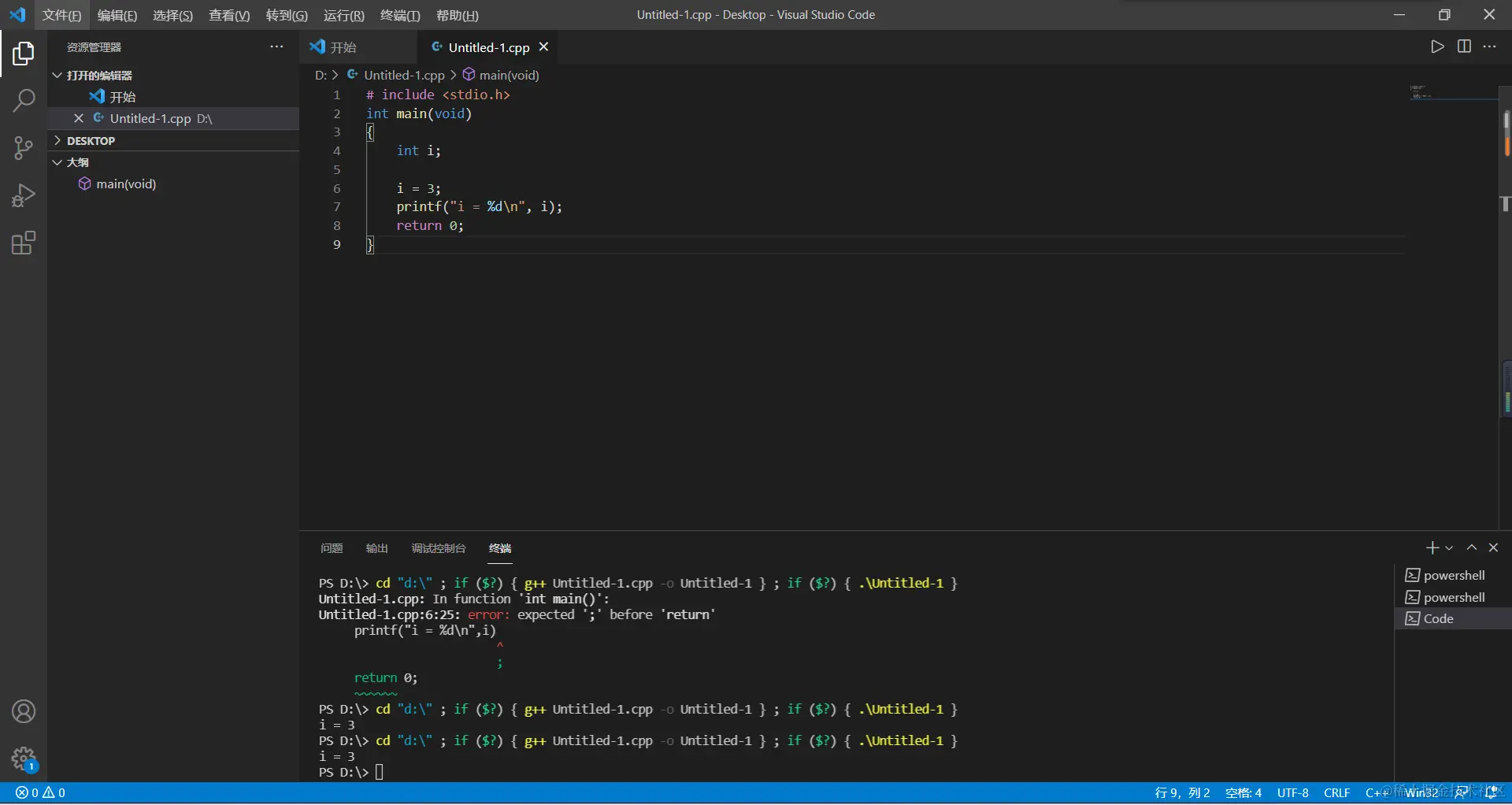Viewport: 1512px width, 805px height.
Task: Split the editor to the right
Action: tap(1464, 46)
